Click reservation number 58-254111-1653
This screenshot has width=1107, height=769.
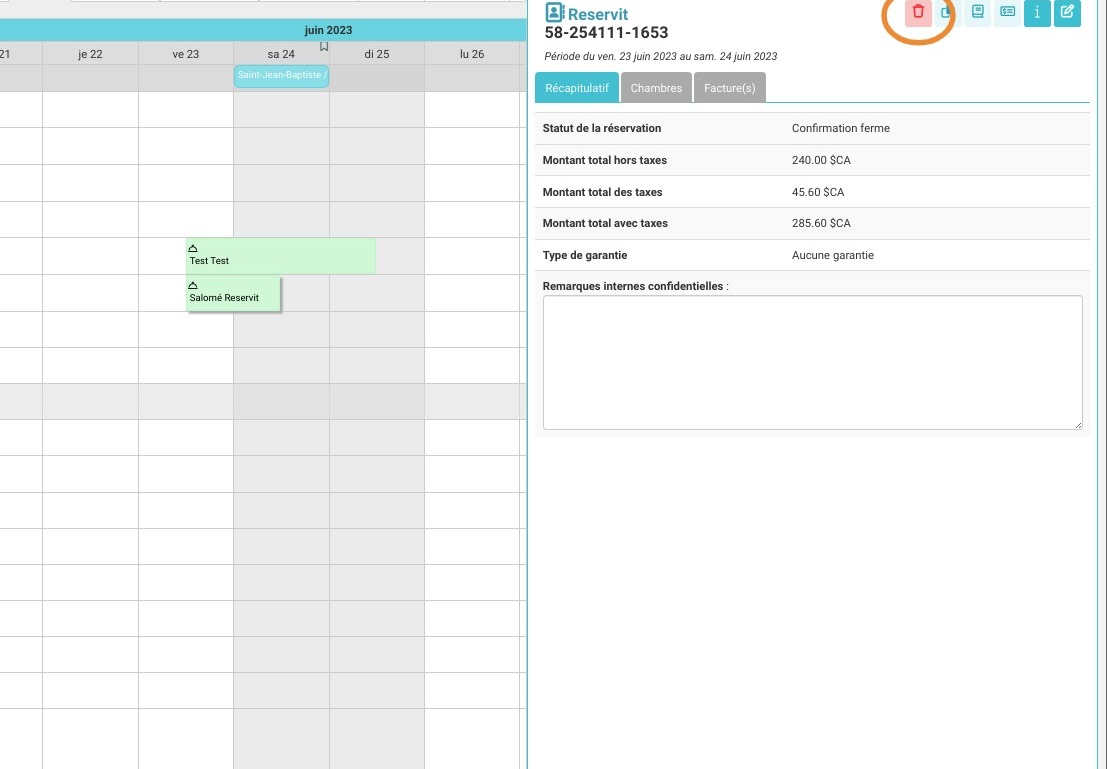click(x=606, y=32)
